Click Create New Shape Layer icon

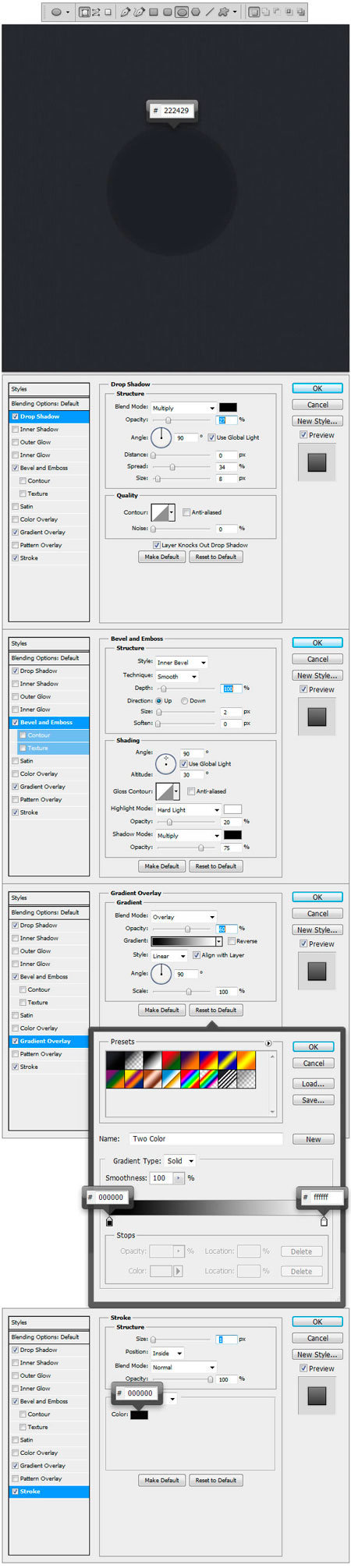point(254,12)
